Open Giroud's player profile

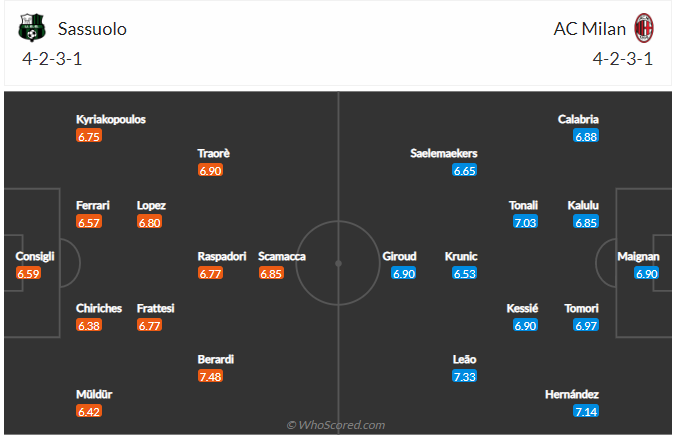pos(399,256)
